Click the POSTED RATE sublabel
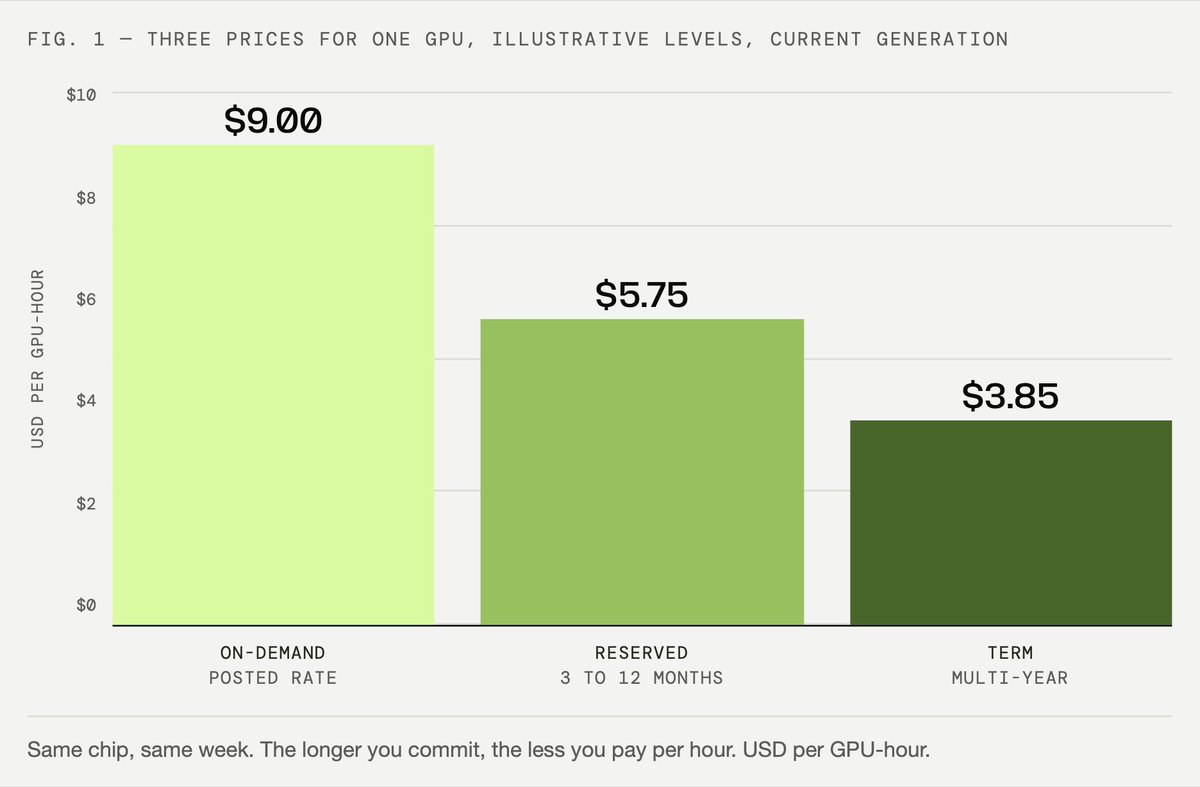The image size is (1200, 787). click(273, 678)
